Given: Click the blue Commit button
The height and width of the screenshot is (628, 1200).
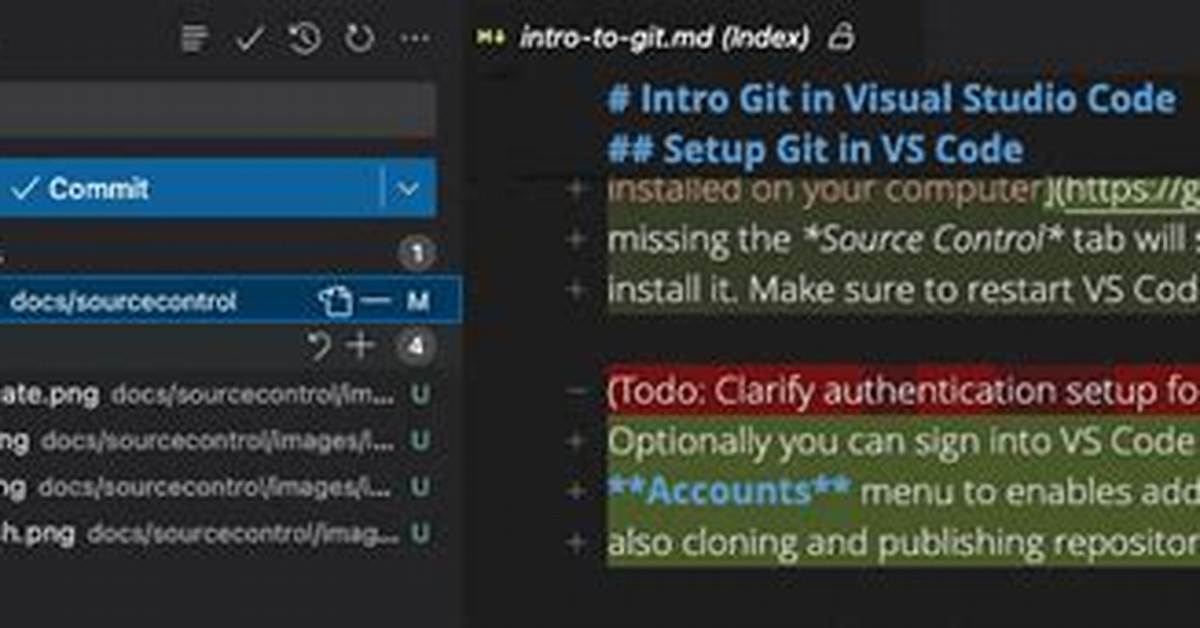Looking at the screenshot, I should point(190,187).
